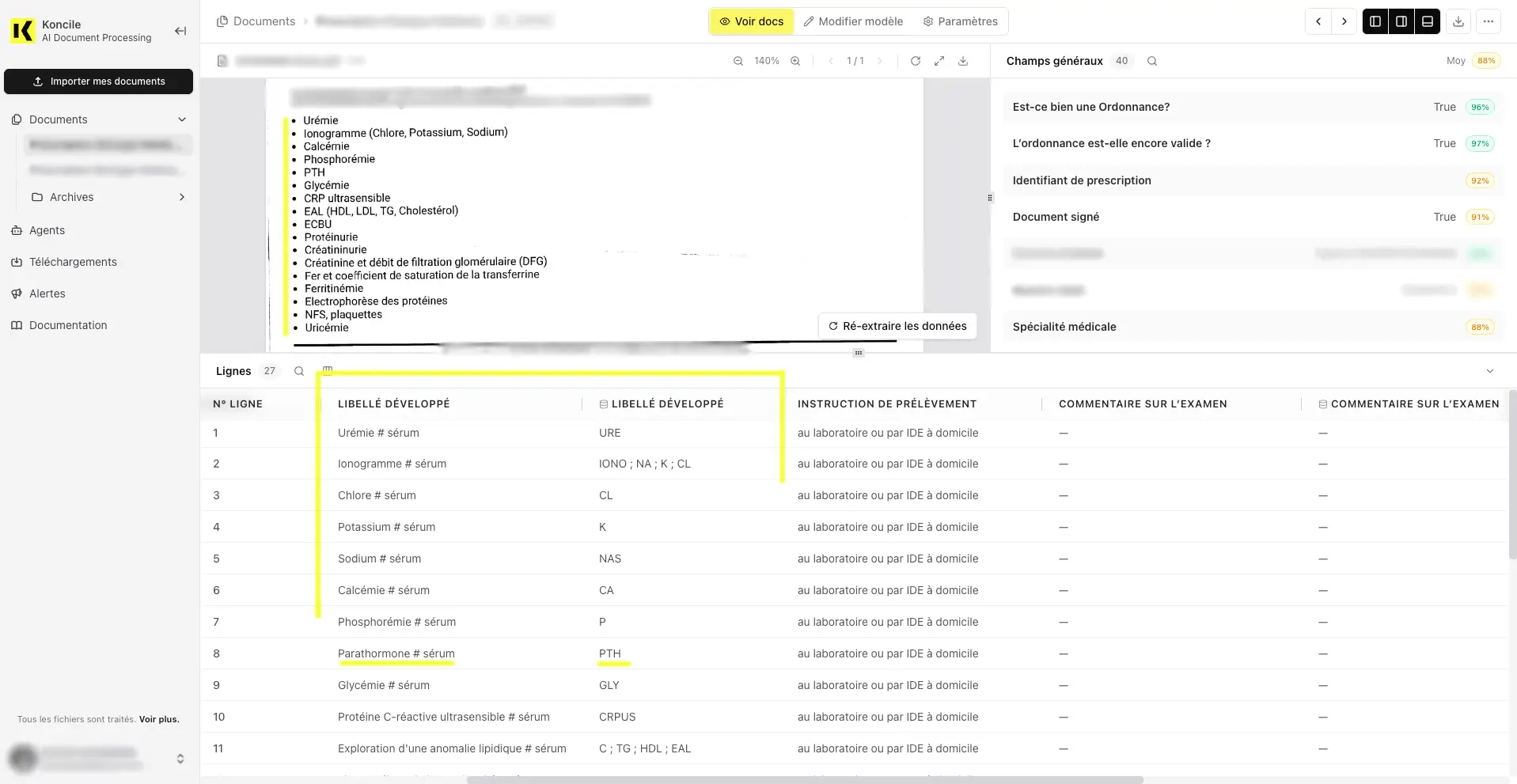
Task: Open the Archives folder
Action: [71, 197]
